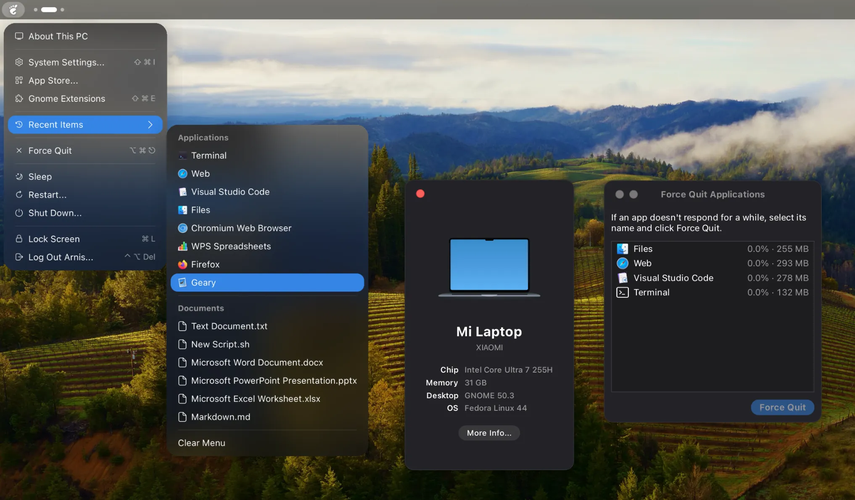Open the logo menu in top bar
855x500 pixels.
tap(13, 9)
